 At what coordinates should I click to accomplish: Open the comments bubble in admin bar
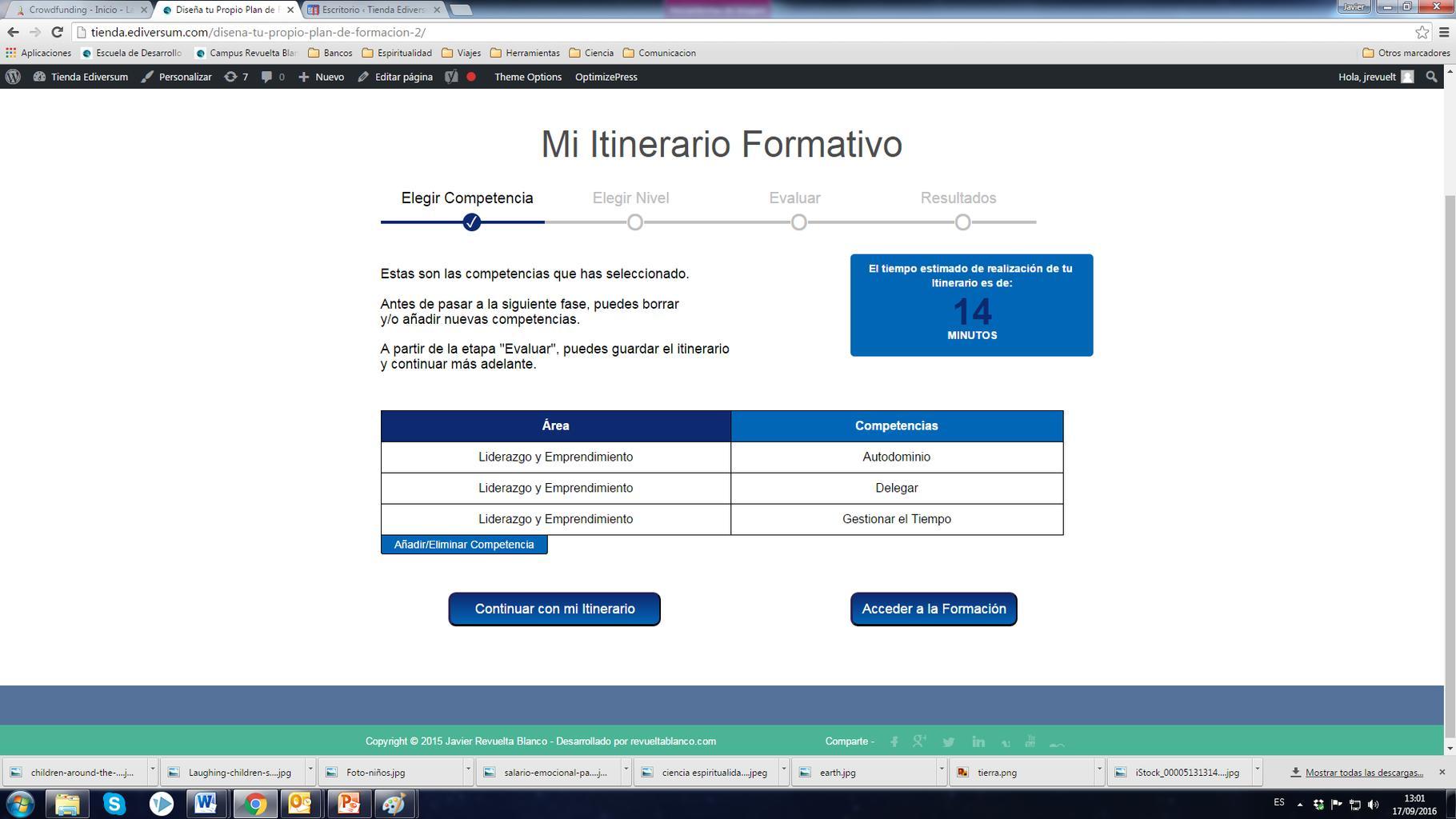pos(267,77)
